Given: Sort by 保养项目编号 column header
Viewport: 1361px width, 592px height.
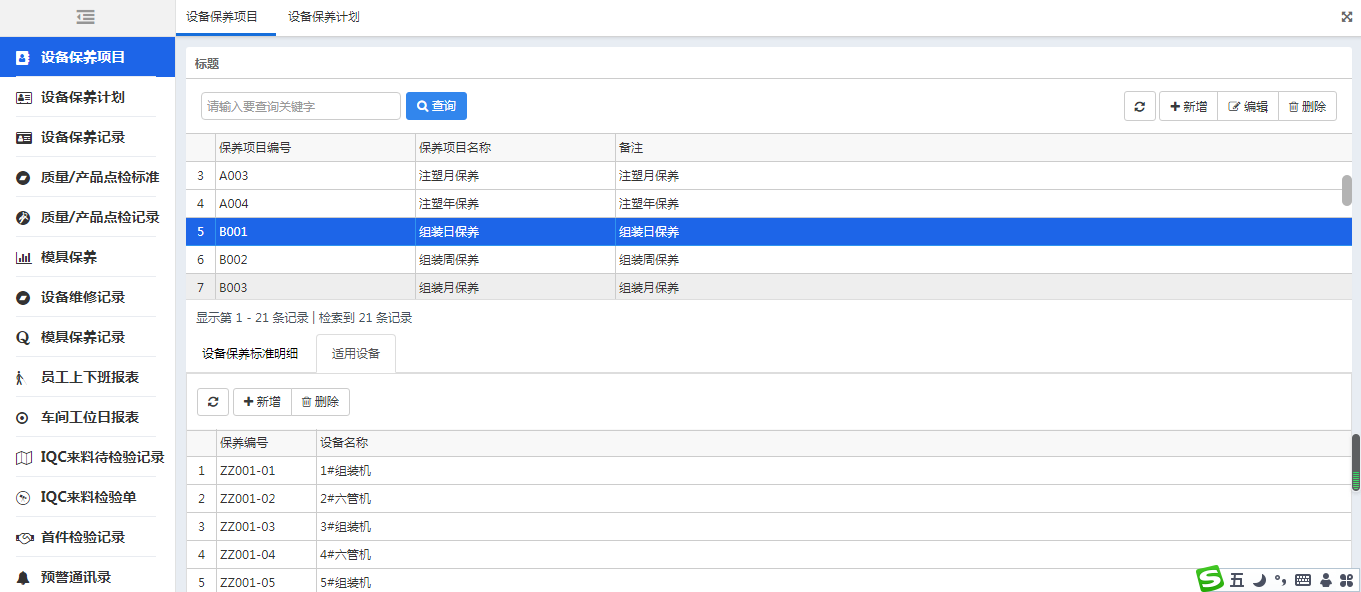Looking at the screenshot, I should [315, 148].
